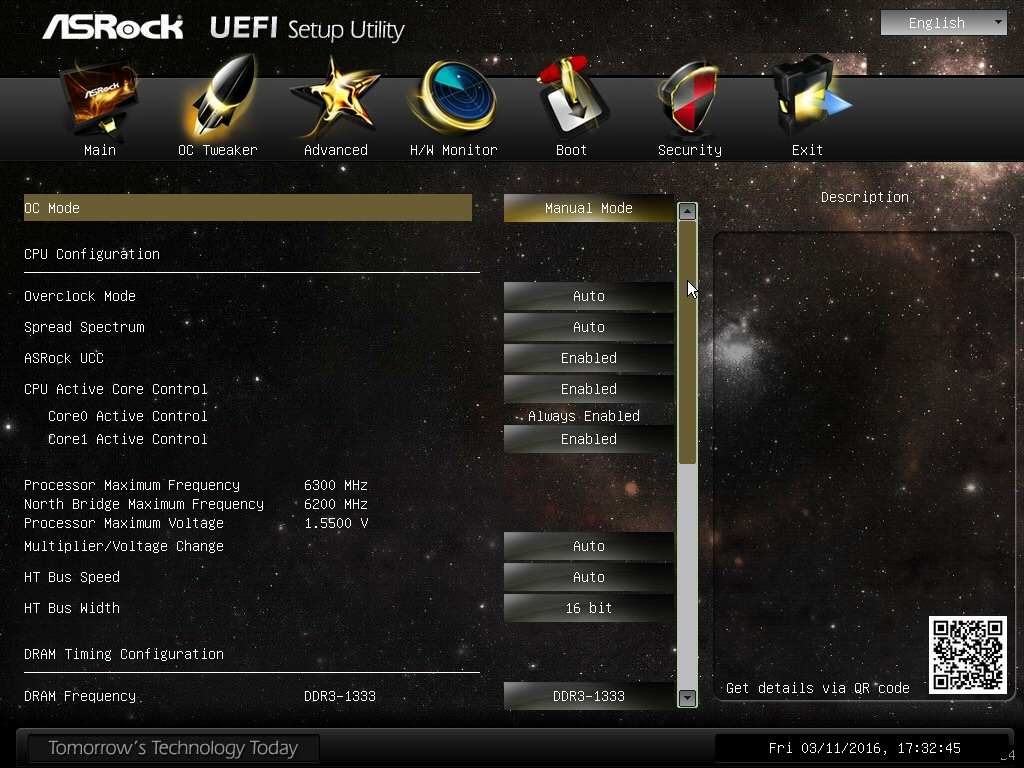Click the CPU Configuration section heading
The image size is (1024, 768).
[x=92, y=254]
